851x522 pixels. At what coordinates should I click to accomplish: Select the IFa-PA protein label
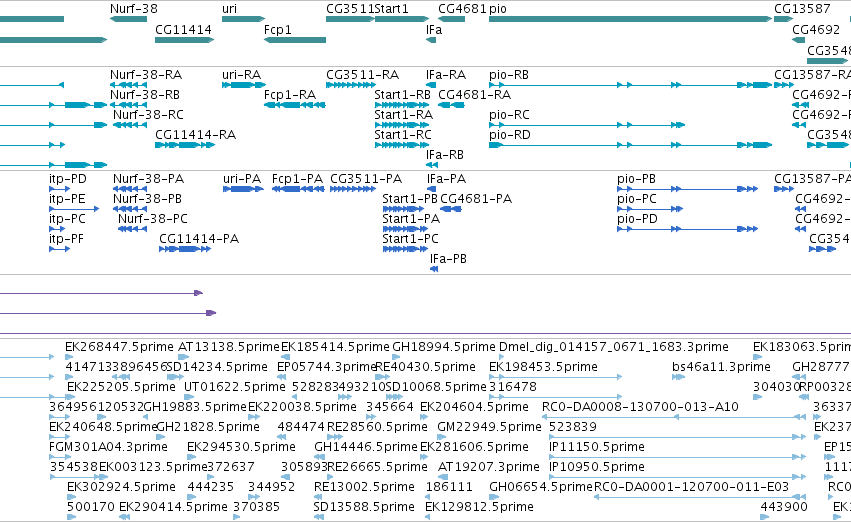(x=447, y=179)
